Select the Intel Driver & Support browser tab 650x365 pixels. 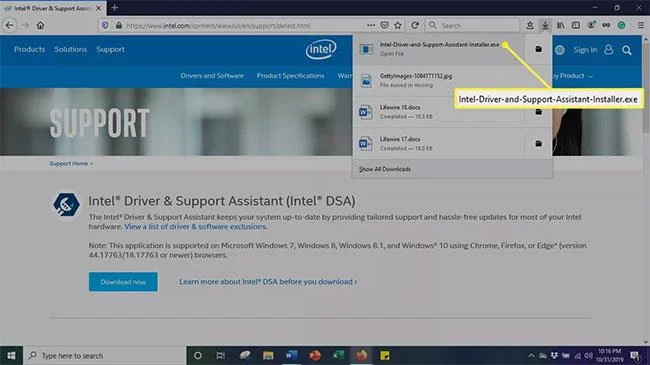click(x=52, y=8)
